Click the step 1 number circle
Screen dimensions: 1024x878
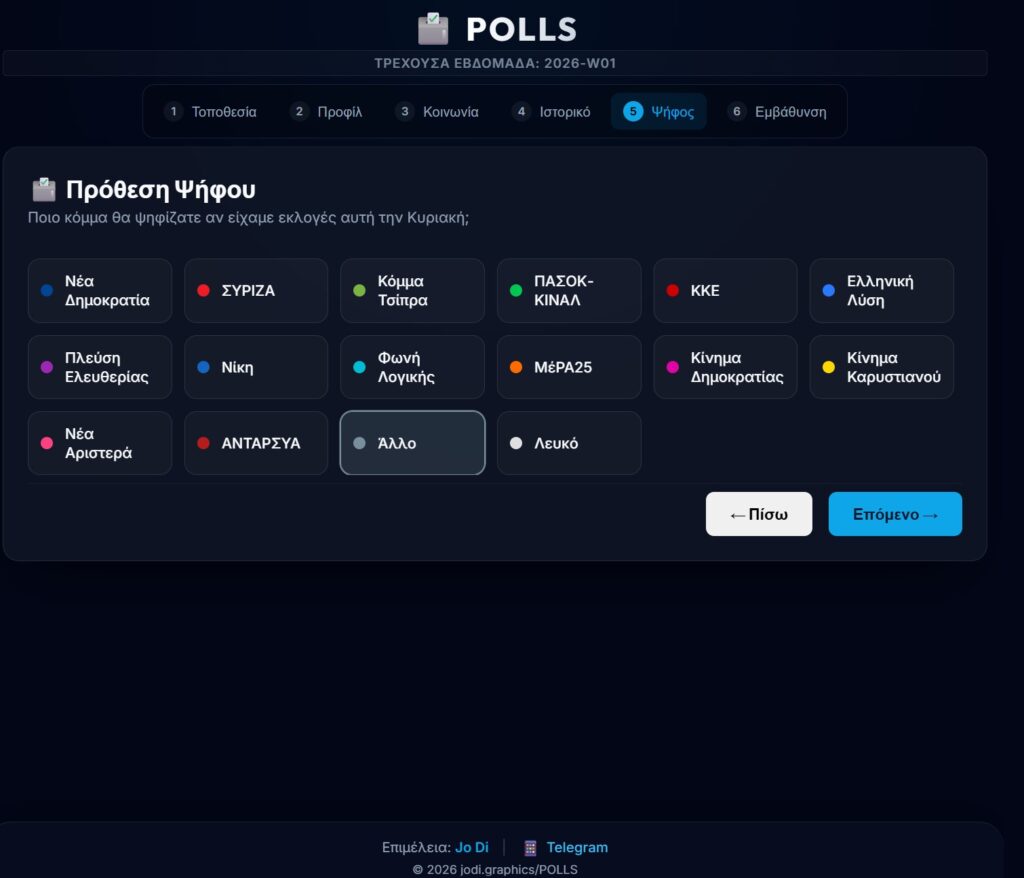[173, 112]
